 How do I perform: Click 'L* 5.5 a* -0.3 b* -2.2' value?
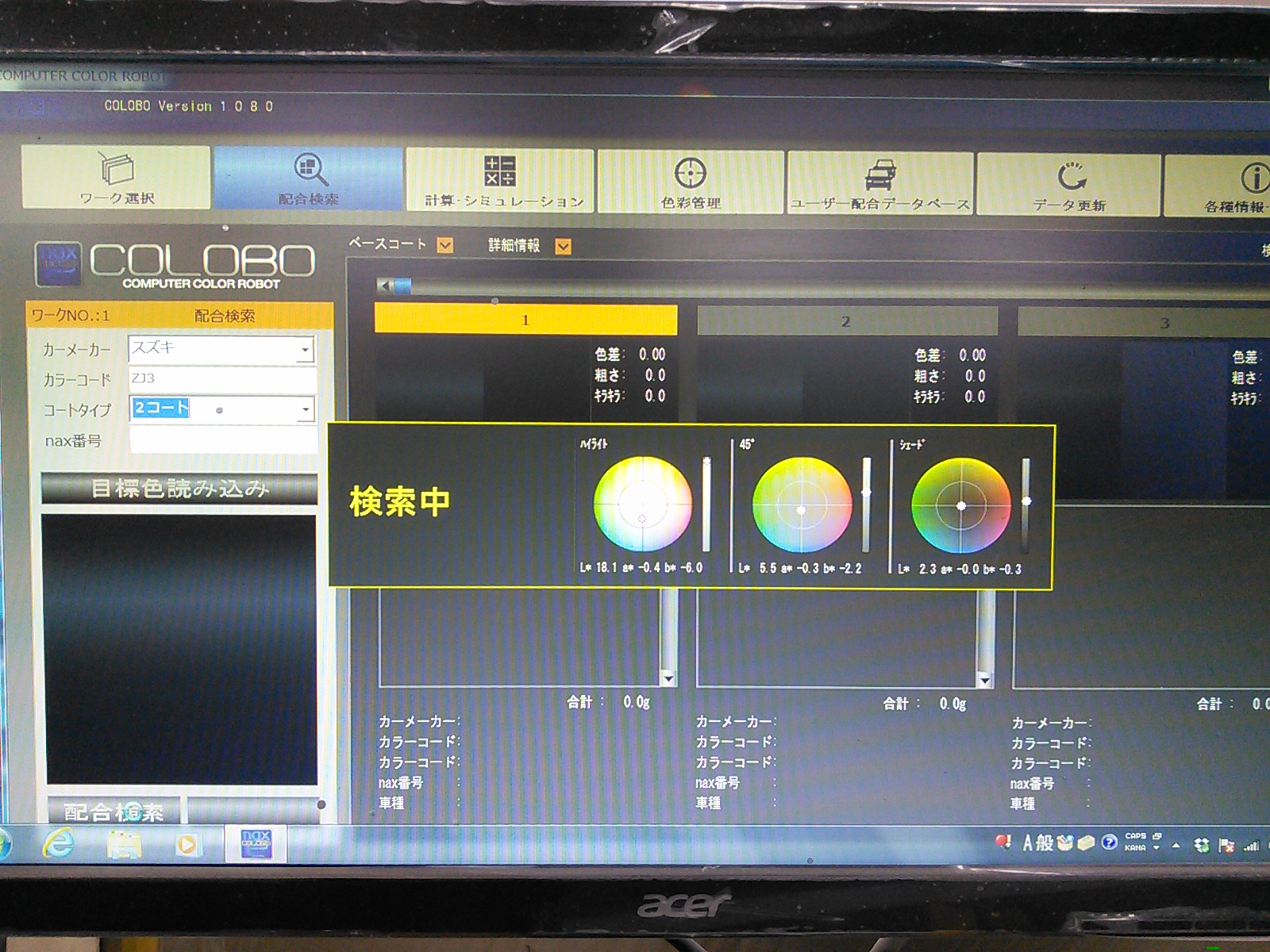pyautogui.click(x=800, y=569)
